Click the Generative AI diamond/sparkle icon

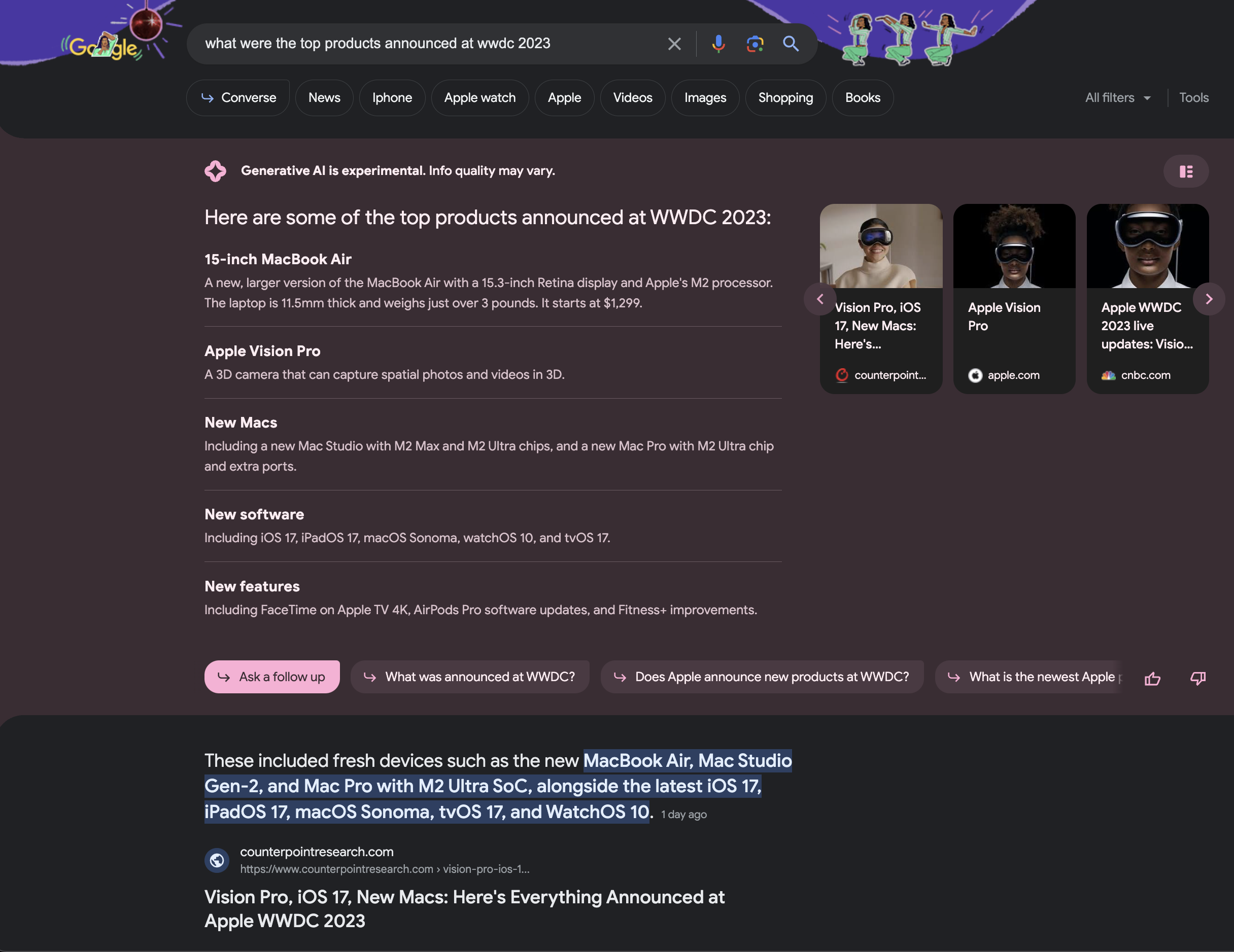tap(215, 170)
